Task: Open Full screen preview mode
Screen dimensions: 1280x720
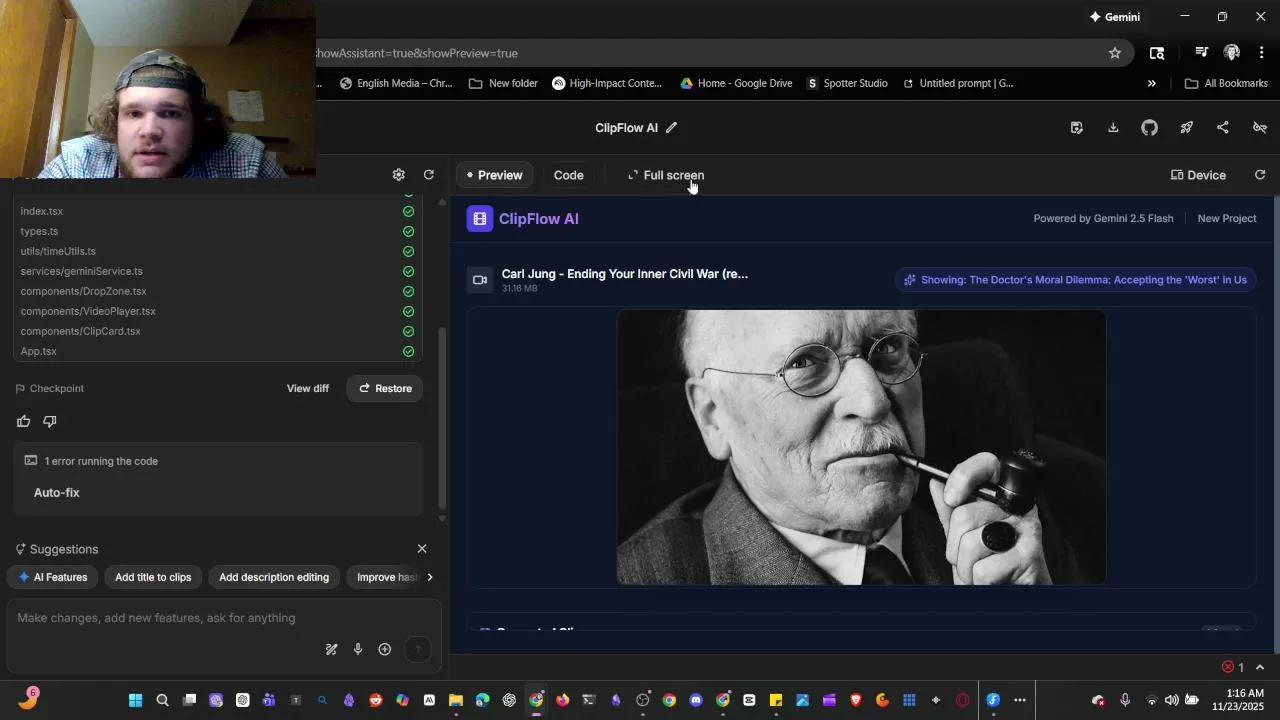Action: 666,175
